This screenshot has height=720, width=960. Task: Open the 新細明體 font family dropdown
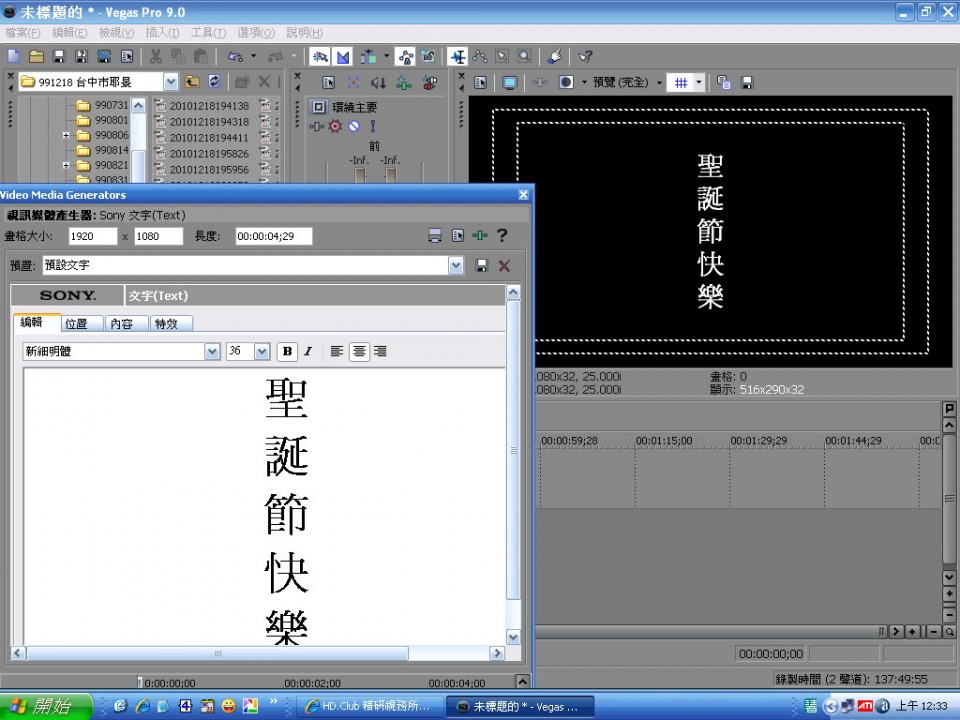coord(213,351)
